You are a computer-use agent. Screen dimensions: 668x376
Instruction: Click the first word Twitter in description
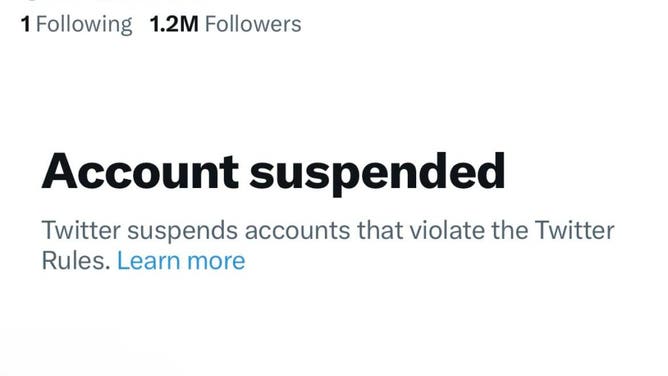pos(81,230)
